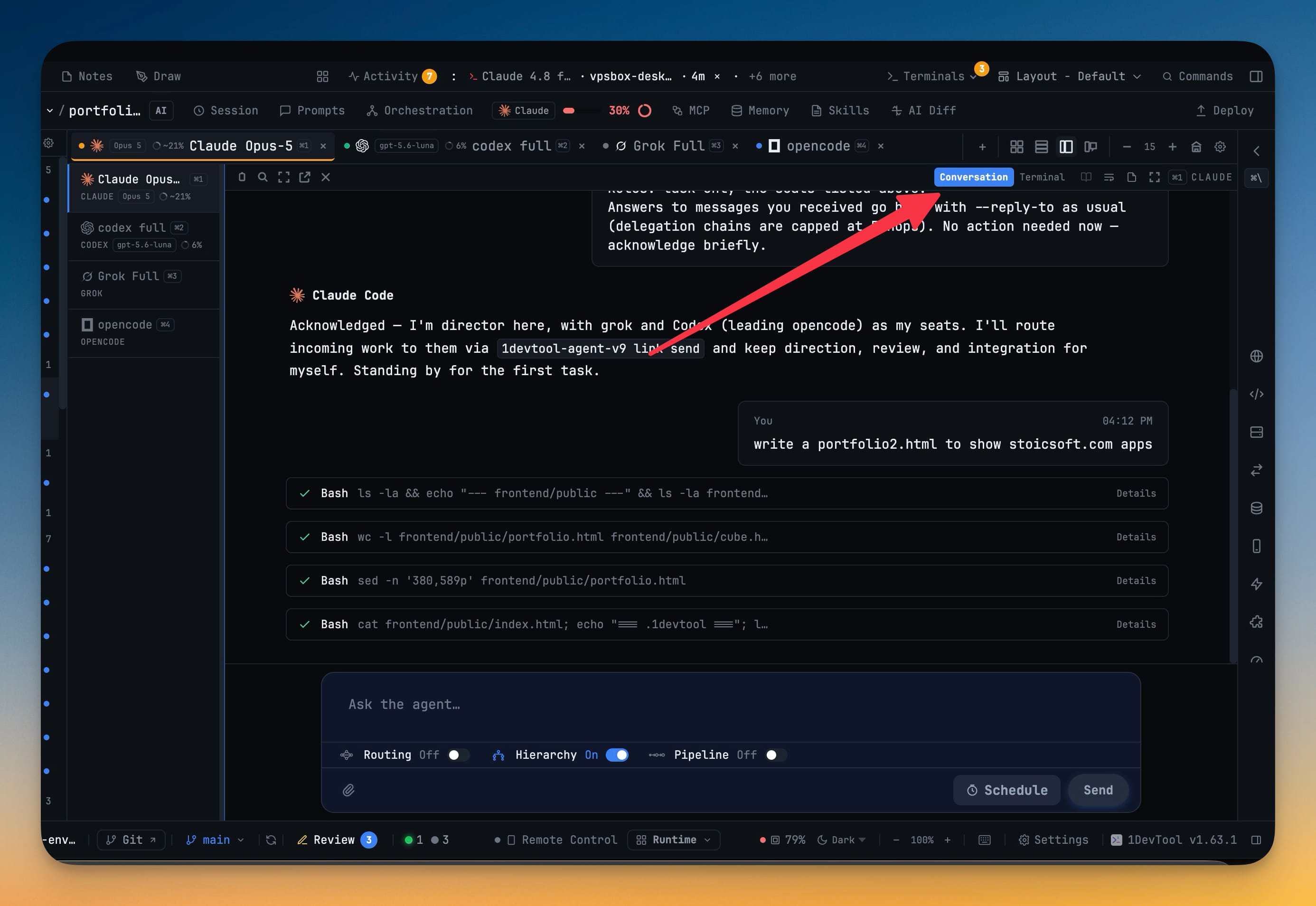
Task: Add a new agent tab with plus icon
Action: click(x=982, y=147)
